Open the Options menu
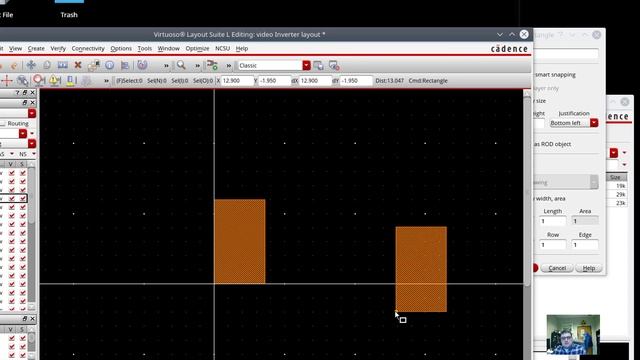 coord(121,49)
